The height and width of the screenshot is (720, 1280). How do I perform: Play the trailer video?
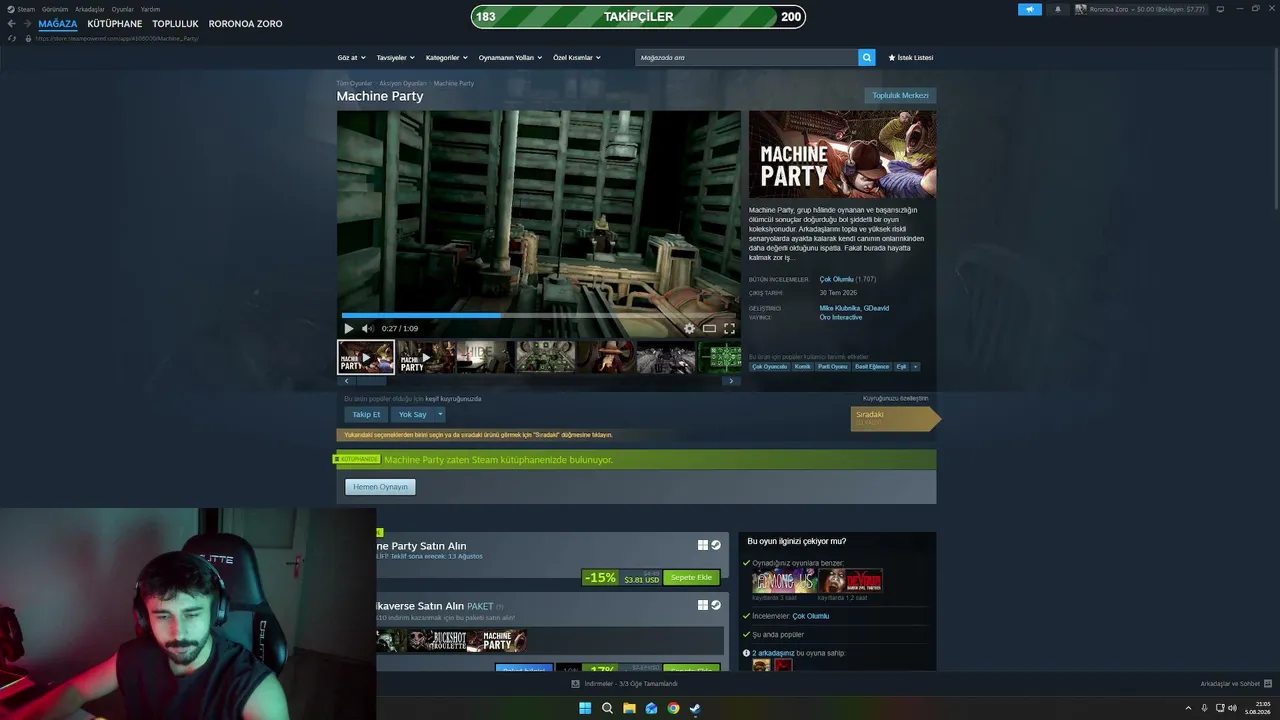tap(349, 328)
